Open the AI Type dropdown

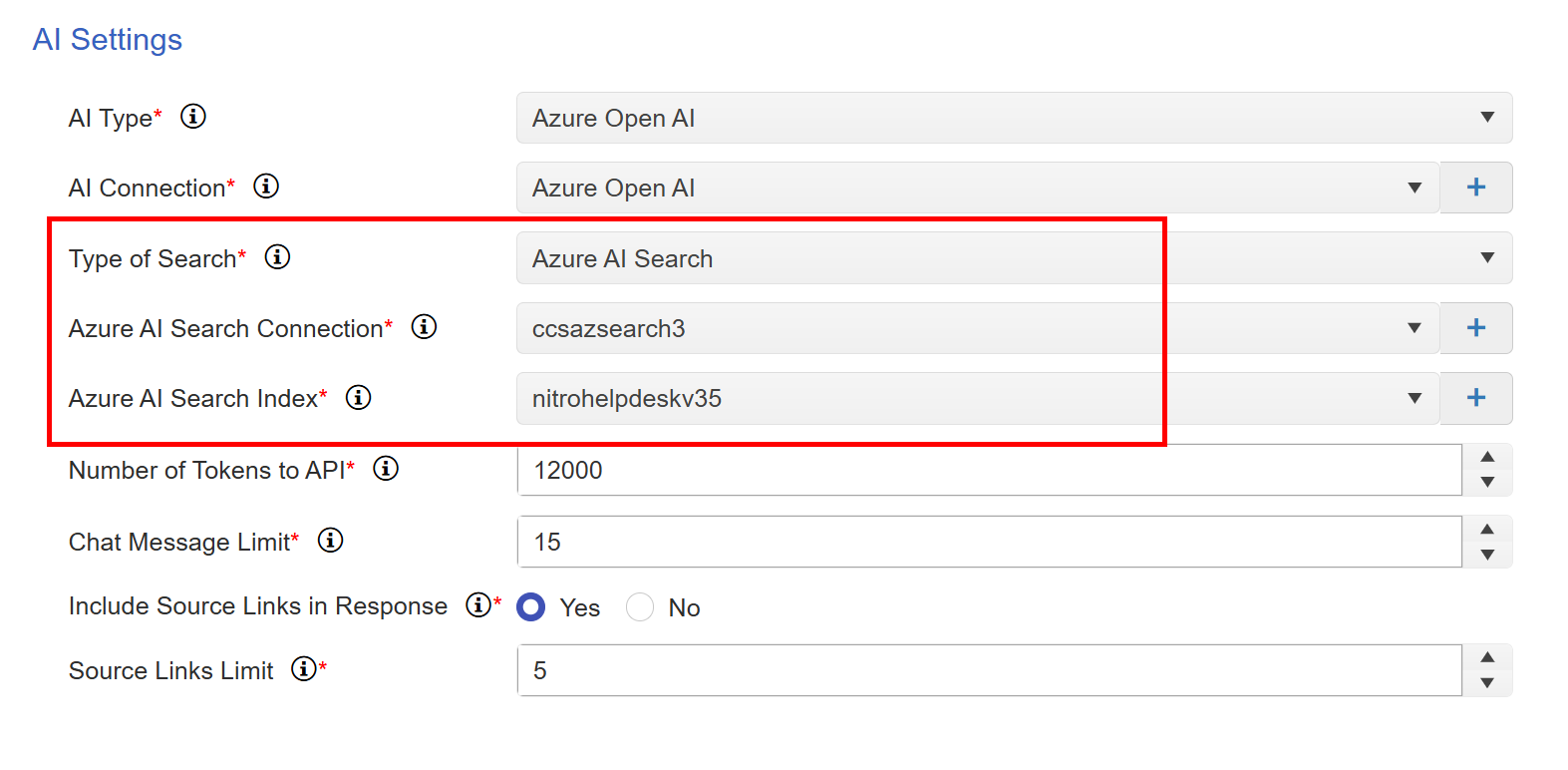tap(1014, 118)
